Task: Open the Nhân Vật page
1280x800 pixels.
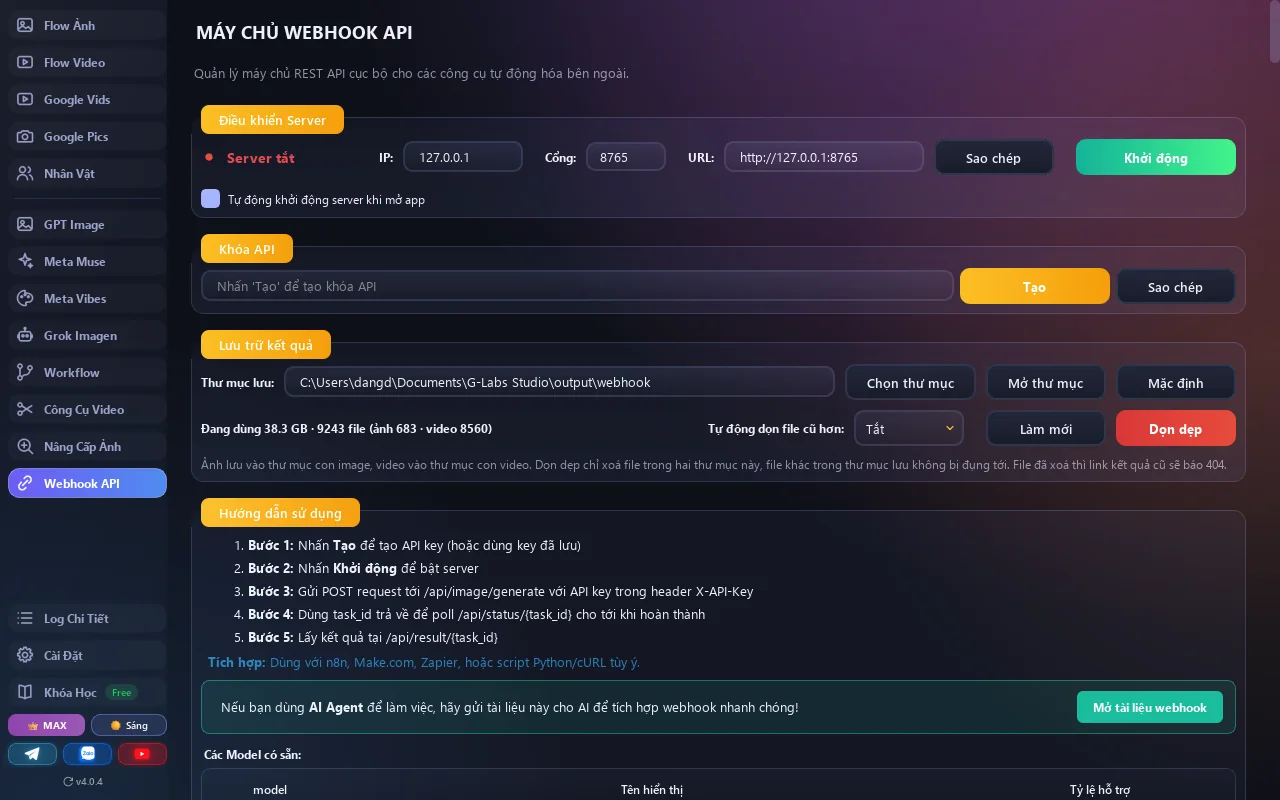Action: (x=87, y=174)
